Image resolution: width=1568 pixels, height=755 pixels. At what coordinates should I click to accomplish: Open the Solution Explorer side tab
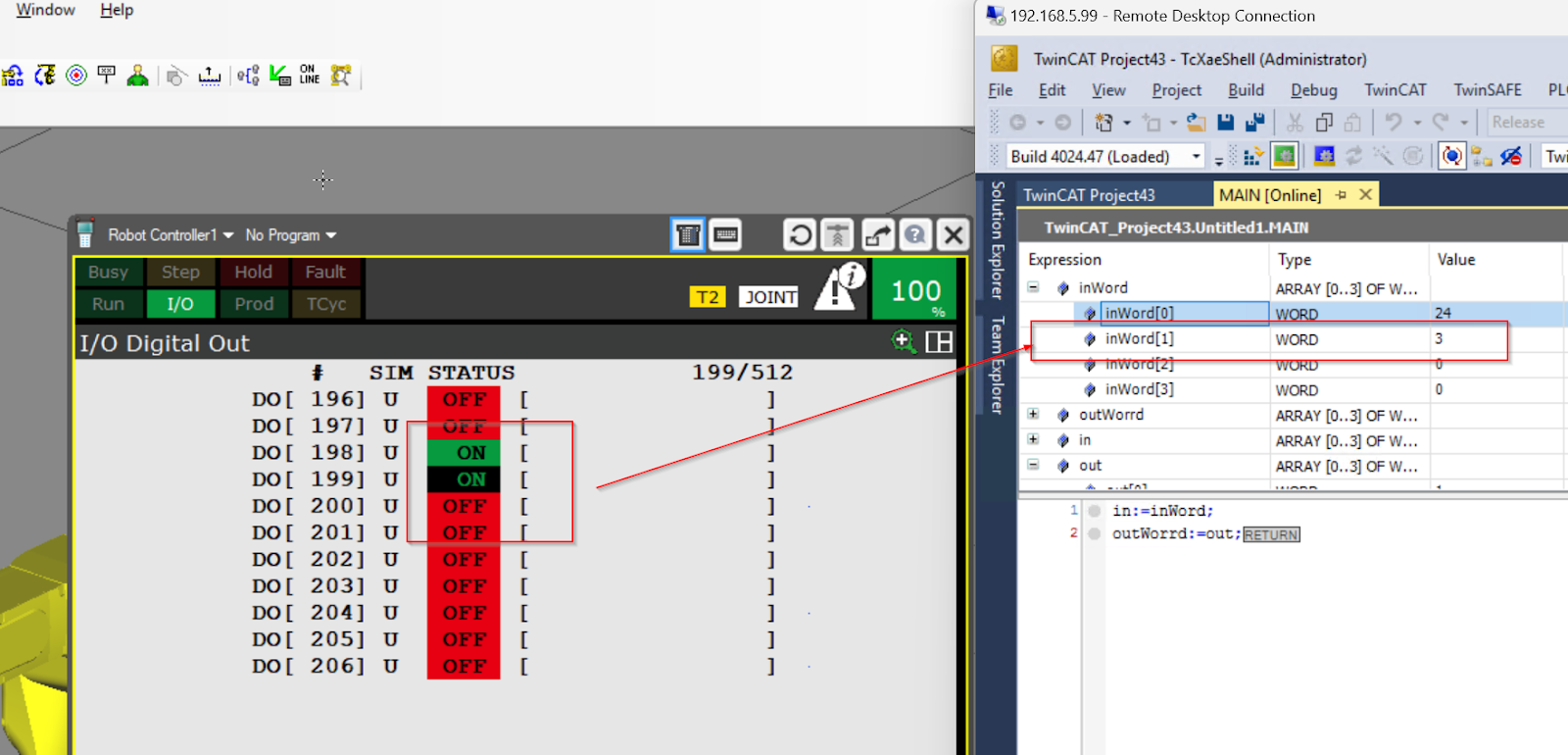click(x=998, y=240)
